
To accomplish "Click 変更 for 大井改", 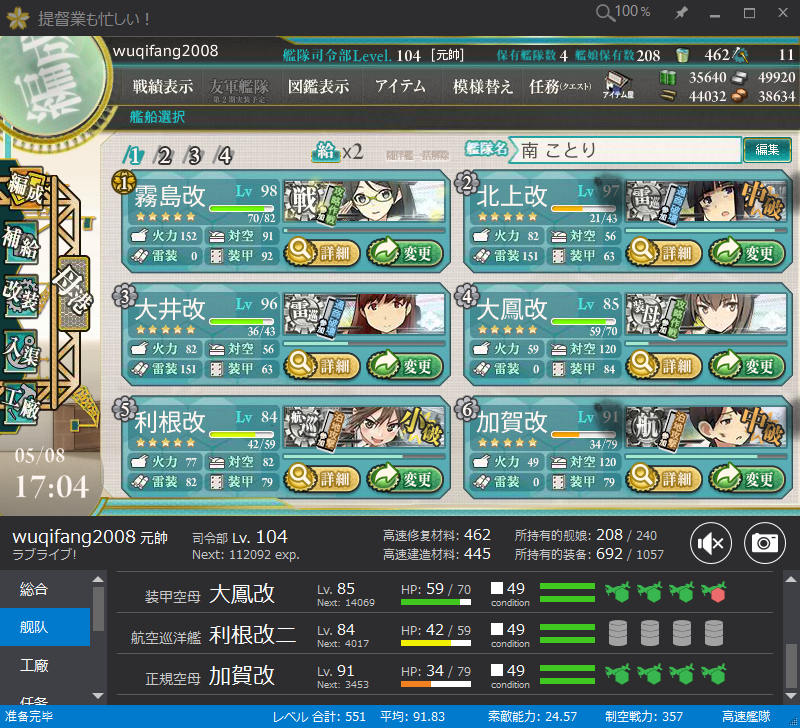I will coord(406,365).
